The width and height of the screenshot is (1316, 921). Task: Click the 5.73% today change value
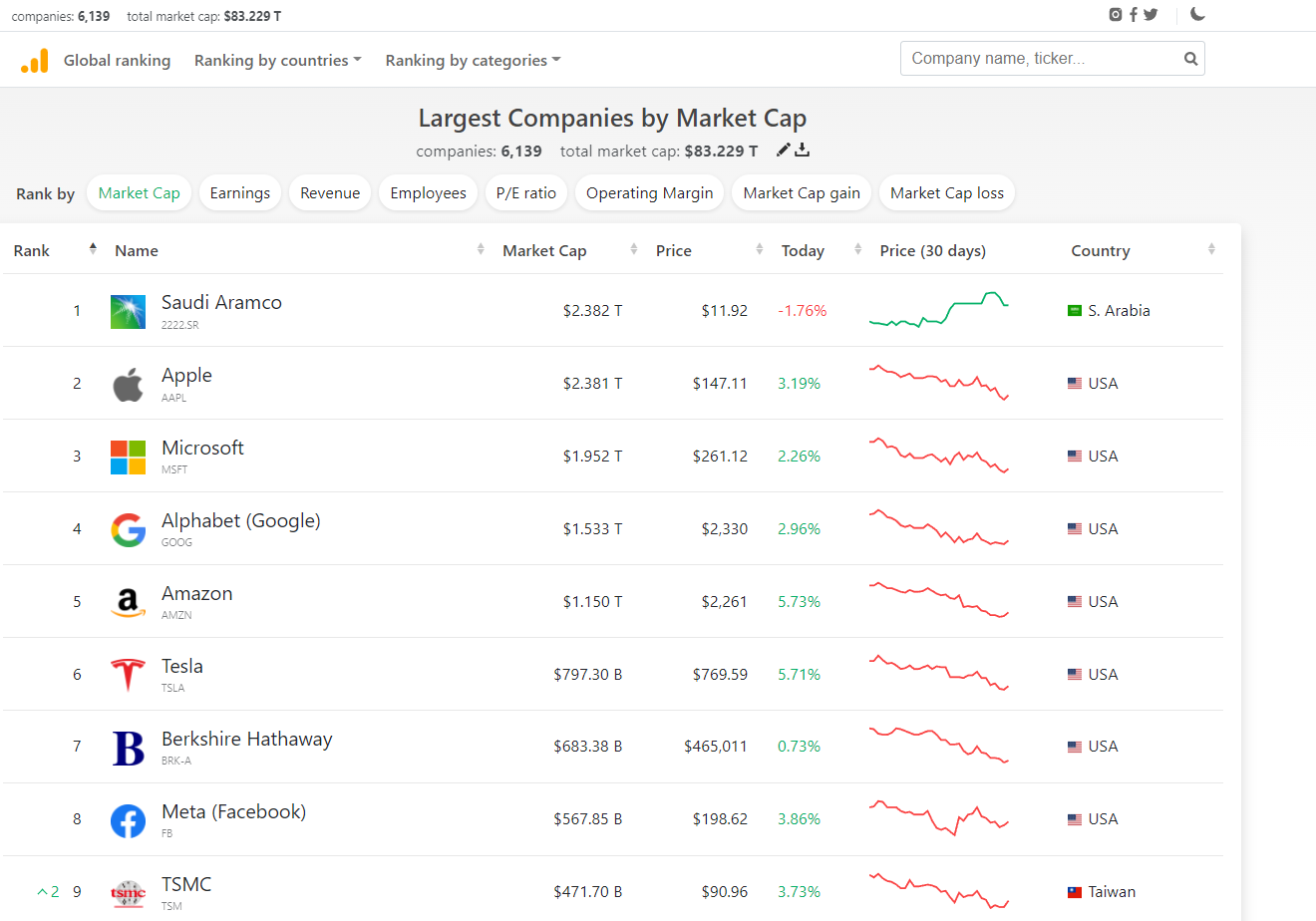(800, 602)
